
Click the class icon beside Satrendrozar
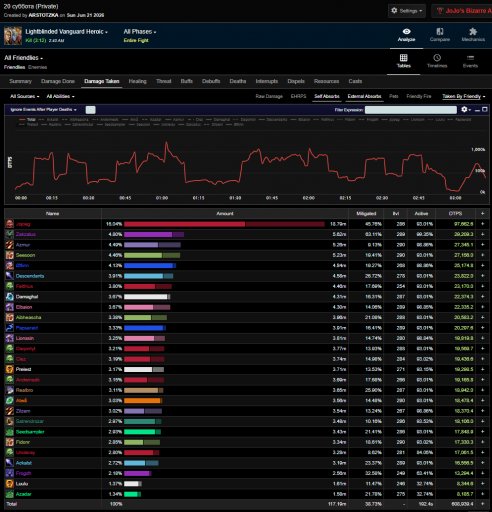[x=10, y=421]
